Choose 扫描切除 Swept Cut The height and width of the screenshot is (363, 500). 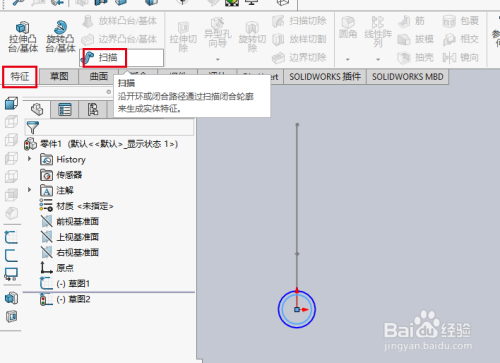pos(299,21)
